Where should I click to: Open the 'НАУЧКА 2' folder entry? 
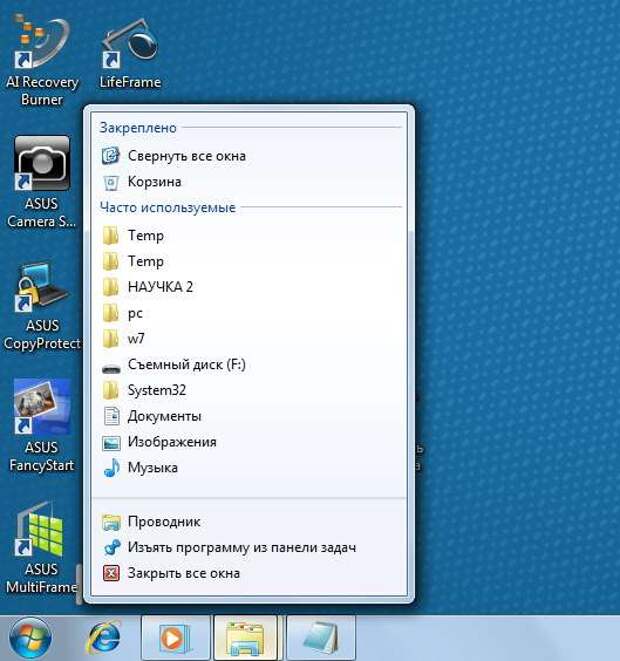pyautogui.click(x=160, y=287)
